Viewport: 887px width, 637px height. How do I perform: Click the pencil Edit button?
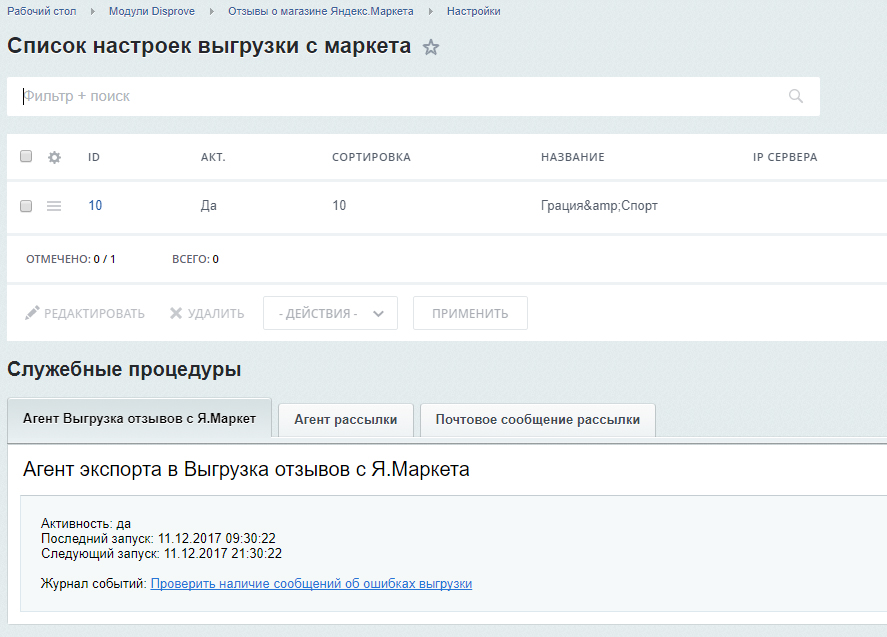85,313
